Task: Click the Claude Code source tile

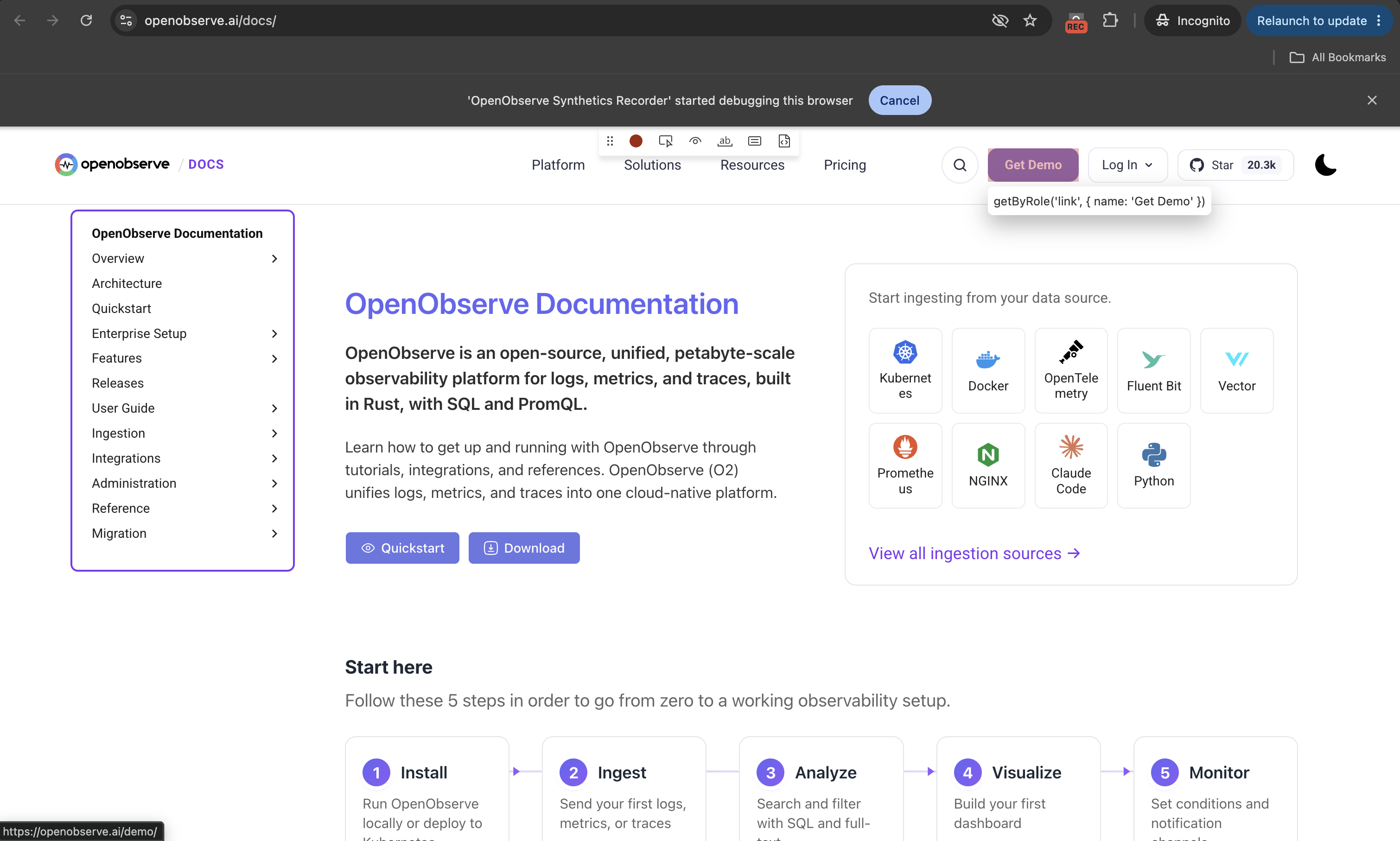Action: 1071,466
